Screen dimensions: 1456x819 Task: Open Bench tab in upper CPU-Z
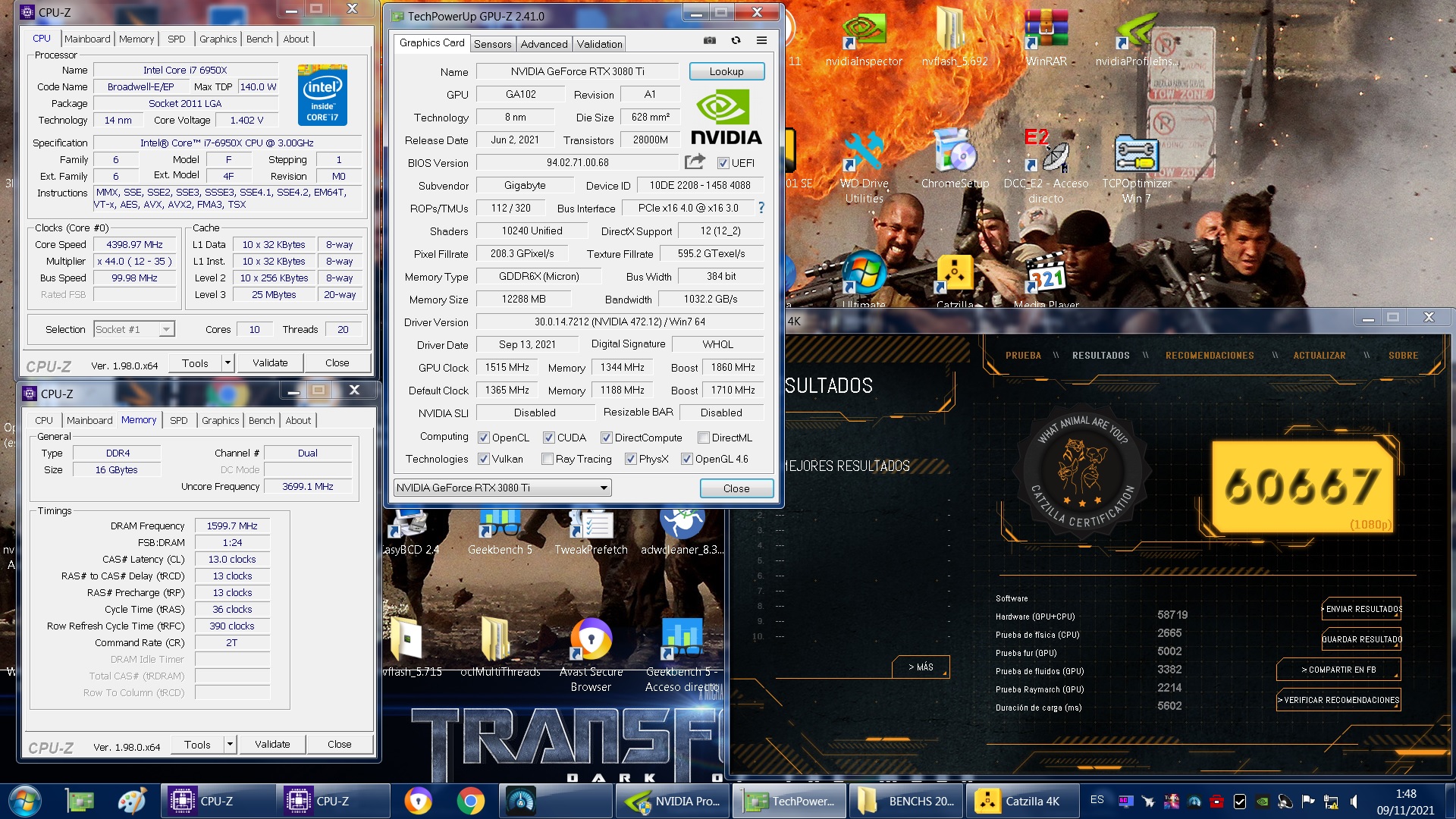(x=259, y=39)
